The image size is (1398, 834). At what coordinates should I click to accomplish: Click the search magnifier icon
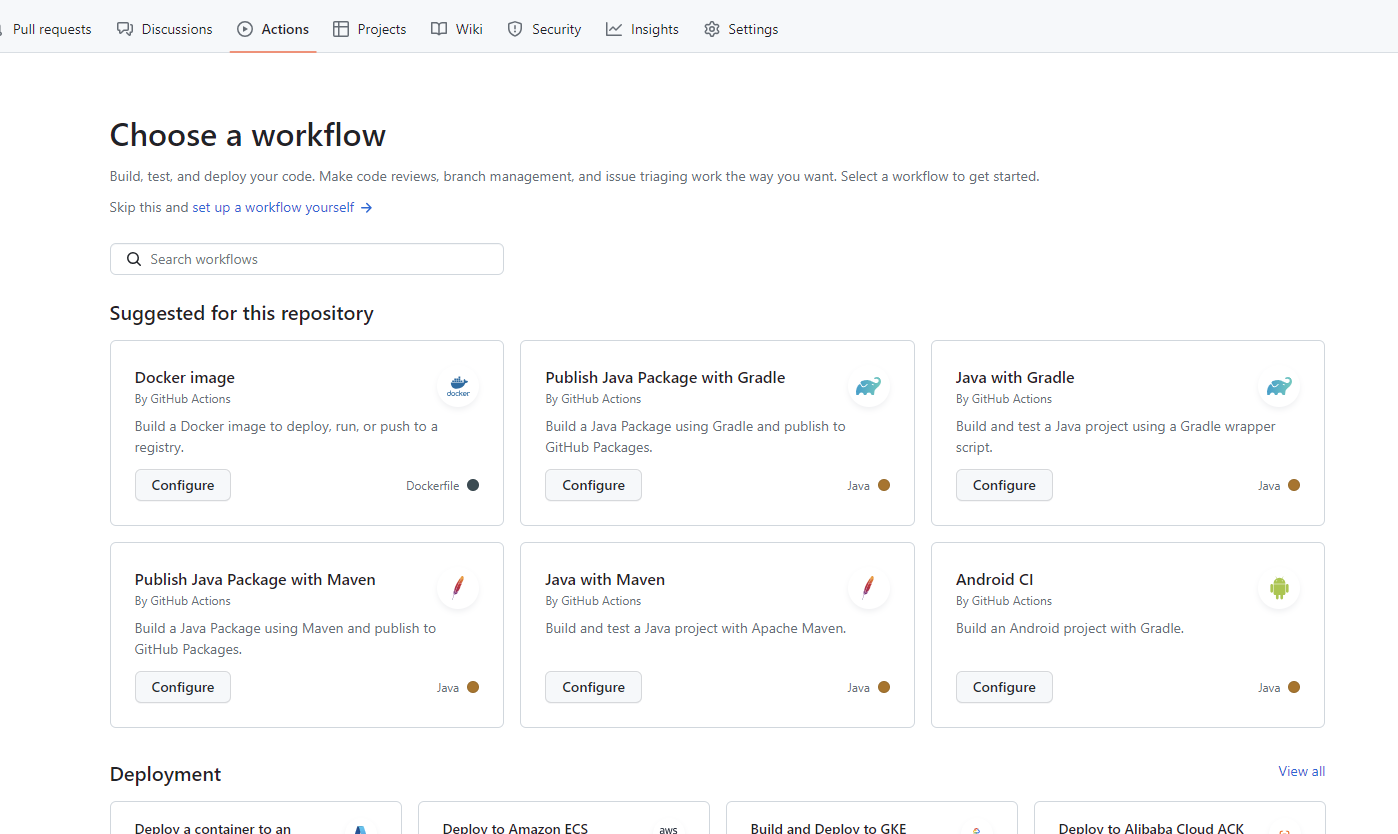(x=134, y=259)
